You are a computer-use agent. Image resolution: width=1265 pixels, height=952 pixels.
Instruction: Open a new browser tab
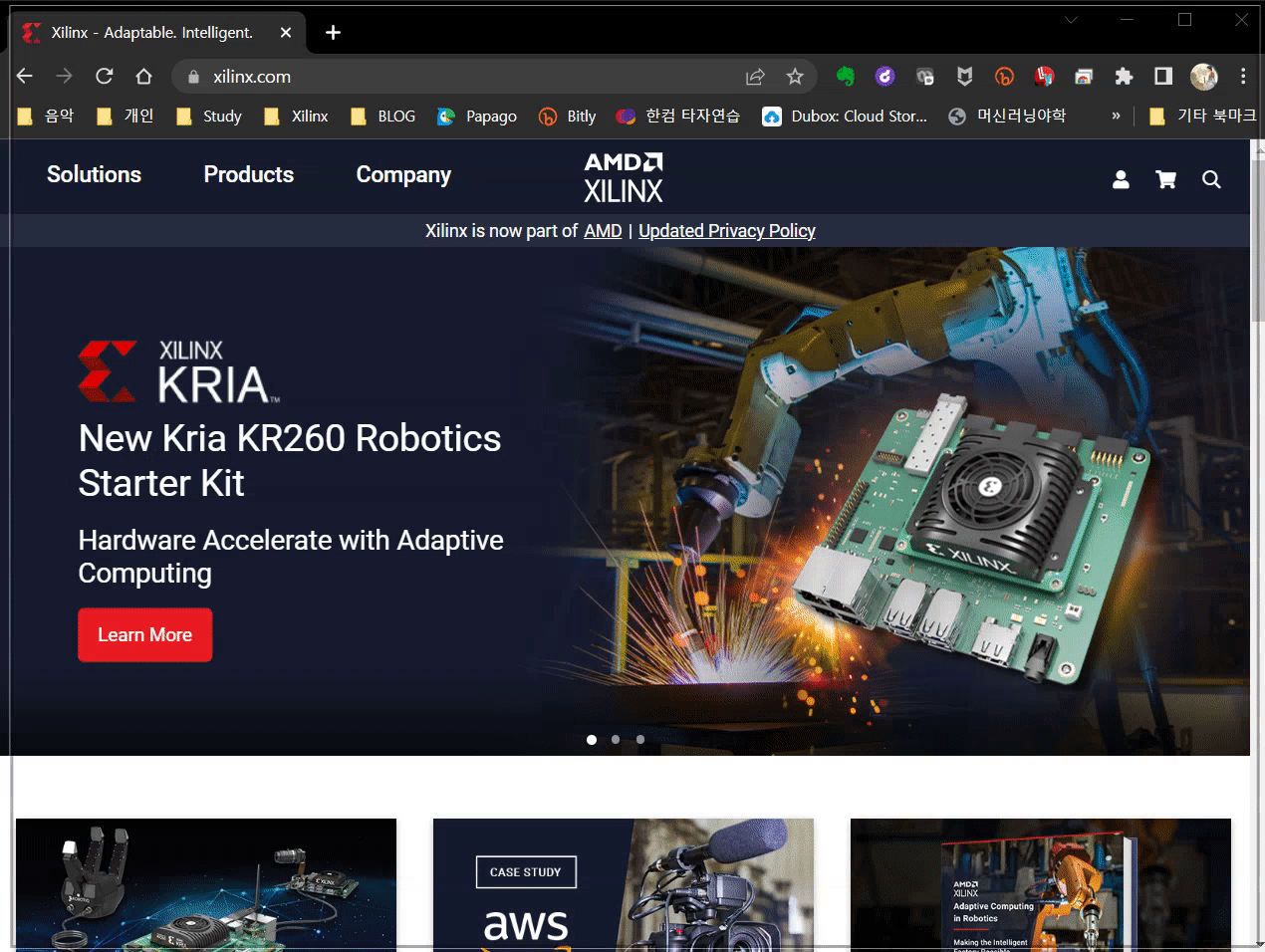tap(333, 33)
